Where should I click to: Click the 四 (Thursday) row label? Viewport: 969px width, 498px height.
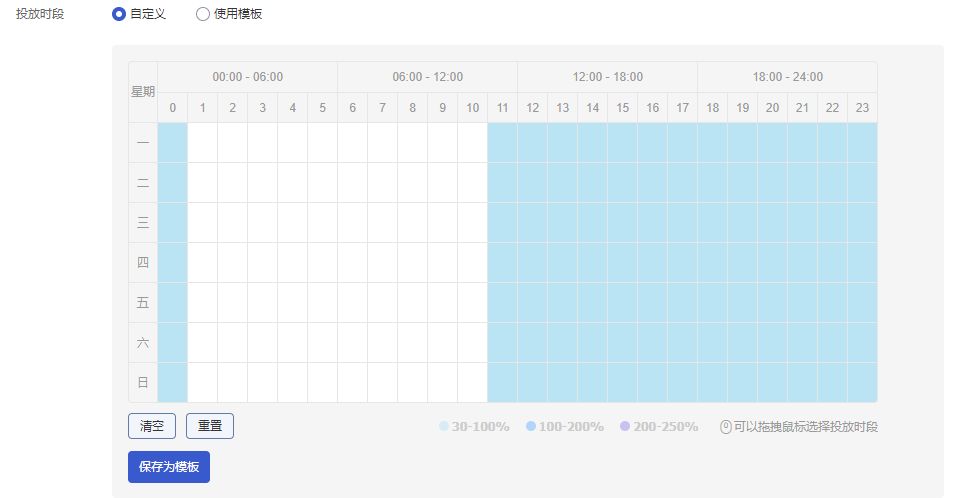click(x=143, y=263)
